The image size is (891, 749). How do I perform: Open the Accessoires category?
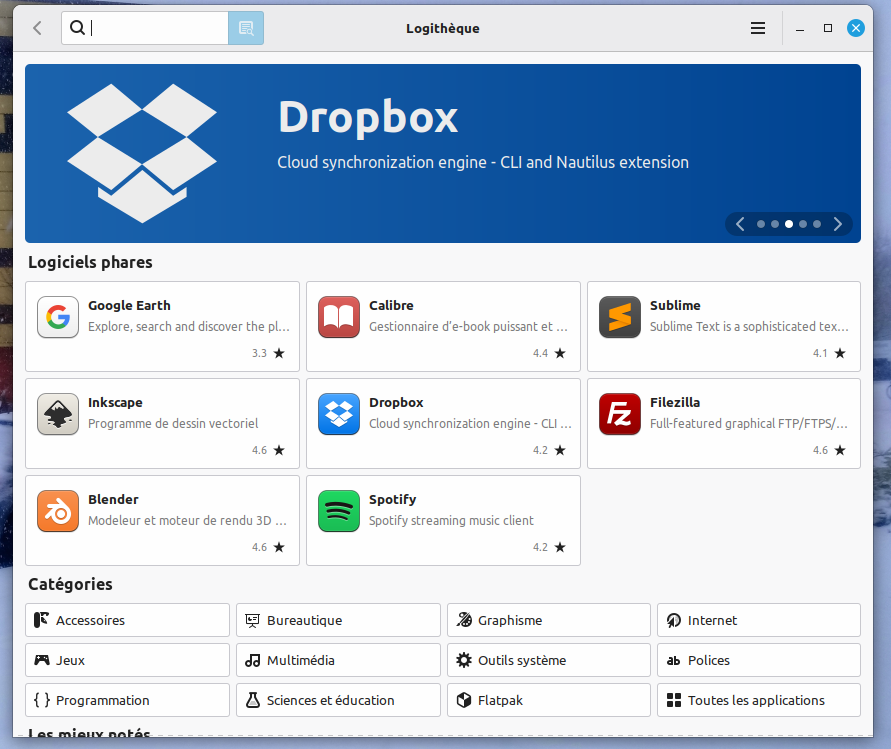coord(127,620)
